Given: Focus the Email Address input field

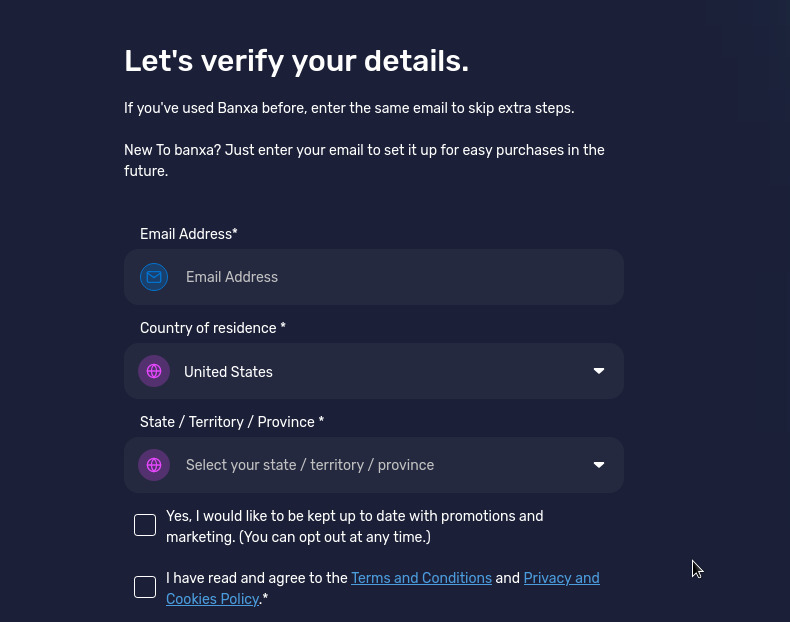Looking at the screenshot, I should [x=374, y=277].
